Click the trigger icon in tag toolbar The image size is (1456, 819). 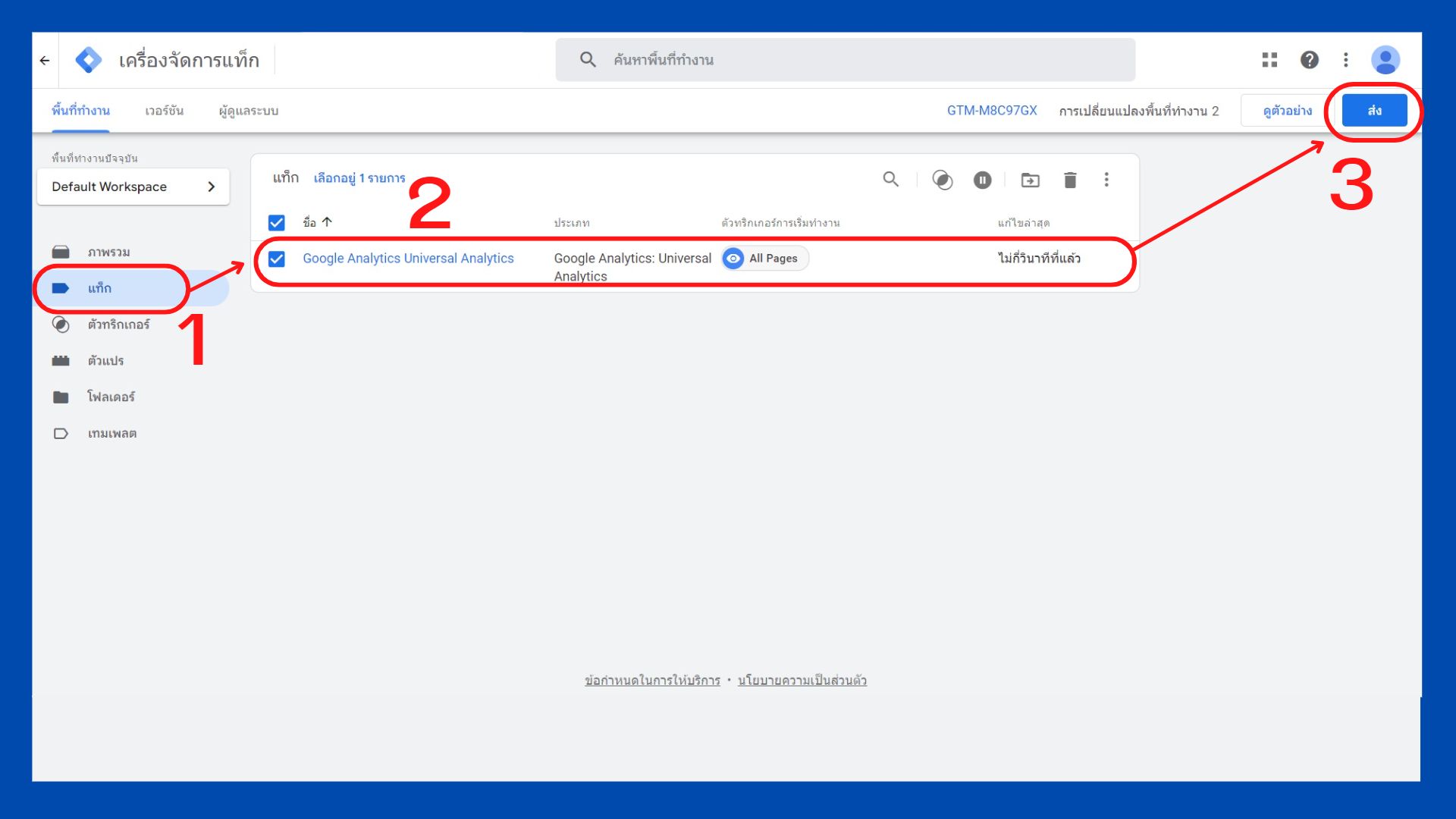(x=943, y=180)
